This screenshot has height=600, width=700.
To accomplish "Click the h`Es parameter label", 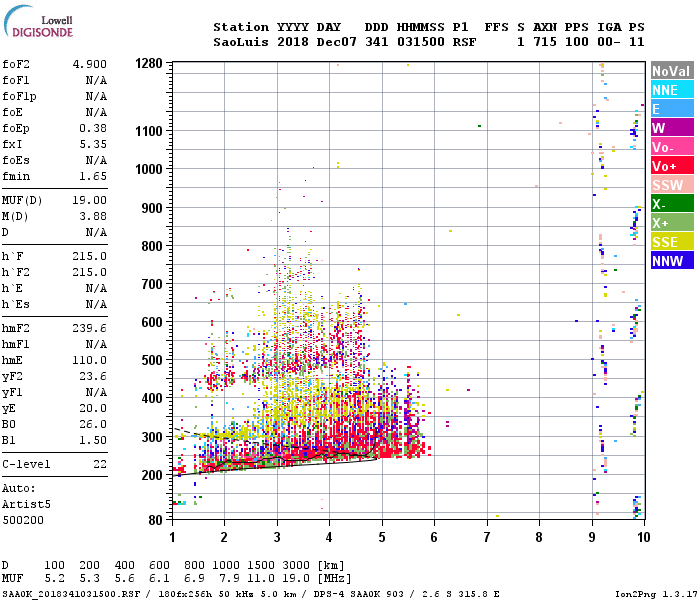I will (16, 304).
